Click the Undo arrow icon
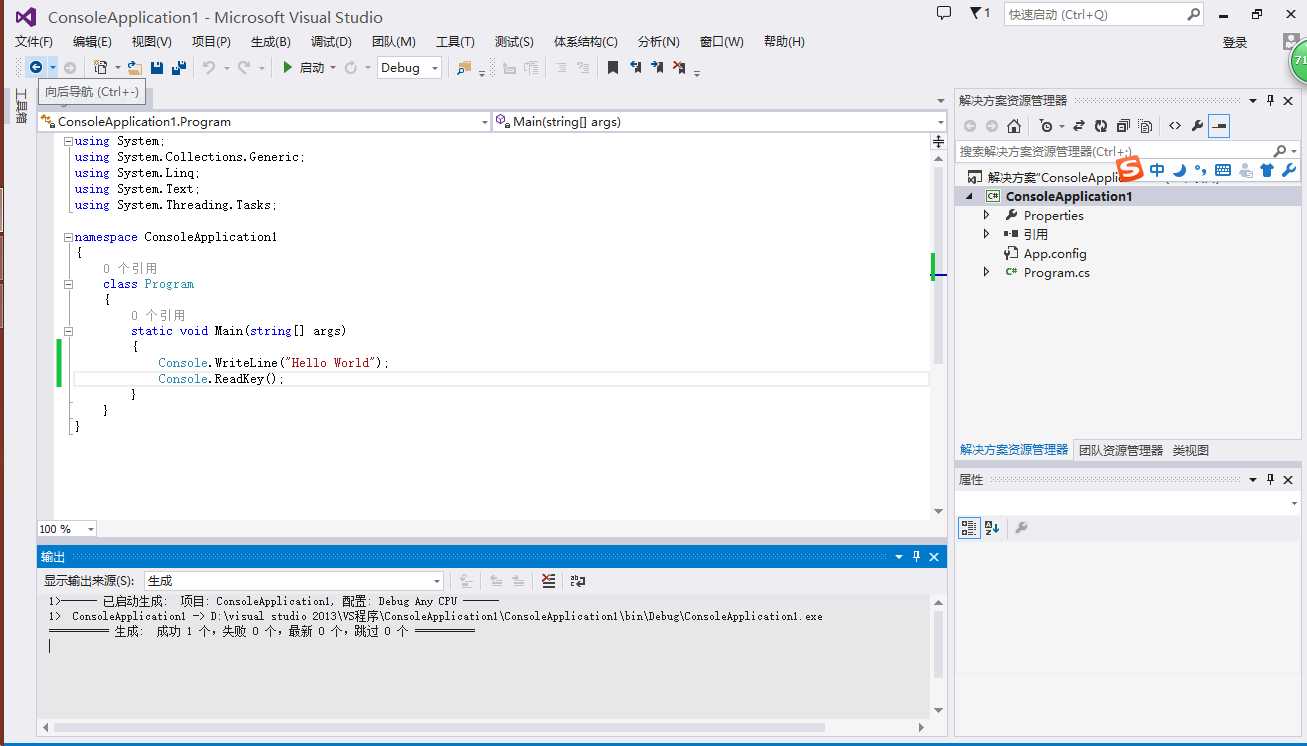The image size is (1307, 746). pyautogui.click(x=209, y=68)
